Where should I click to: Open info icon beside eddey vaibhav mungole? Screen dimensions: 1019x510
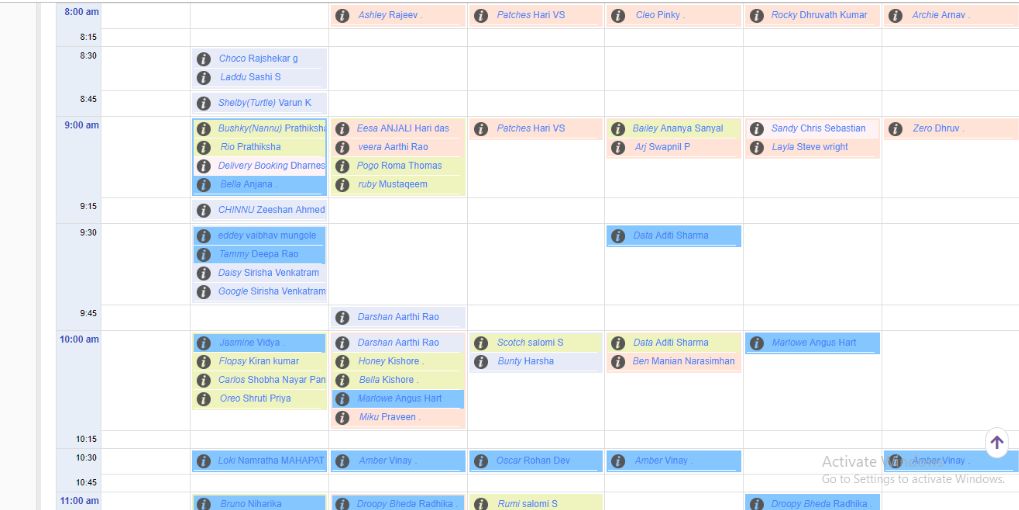(x=203, y=236)
